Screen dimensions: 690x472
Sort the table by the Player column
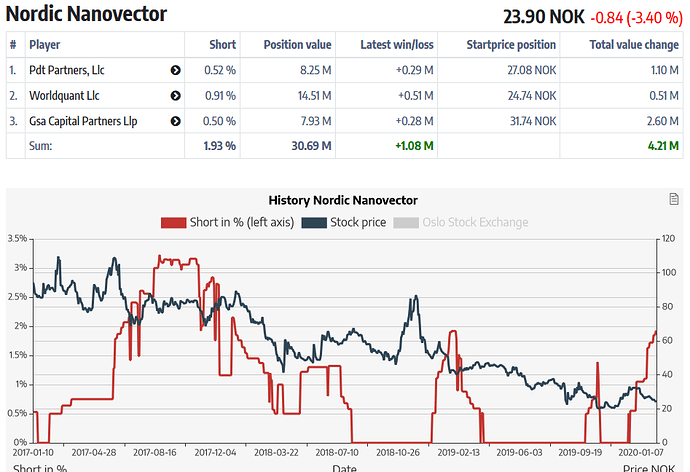(x=44, y=45)
